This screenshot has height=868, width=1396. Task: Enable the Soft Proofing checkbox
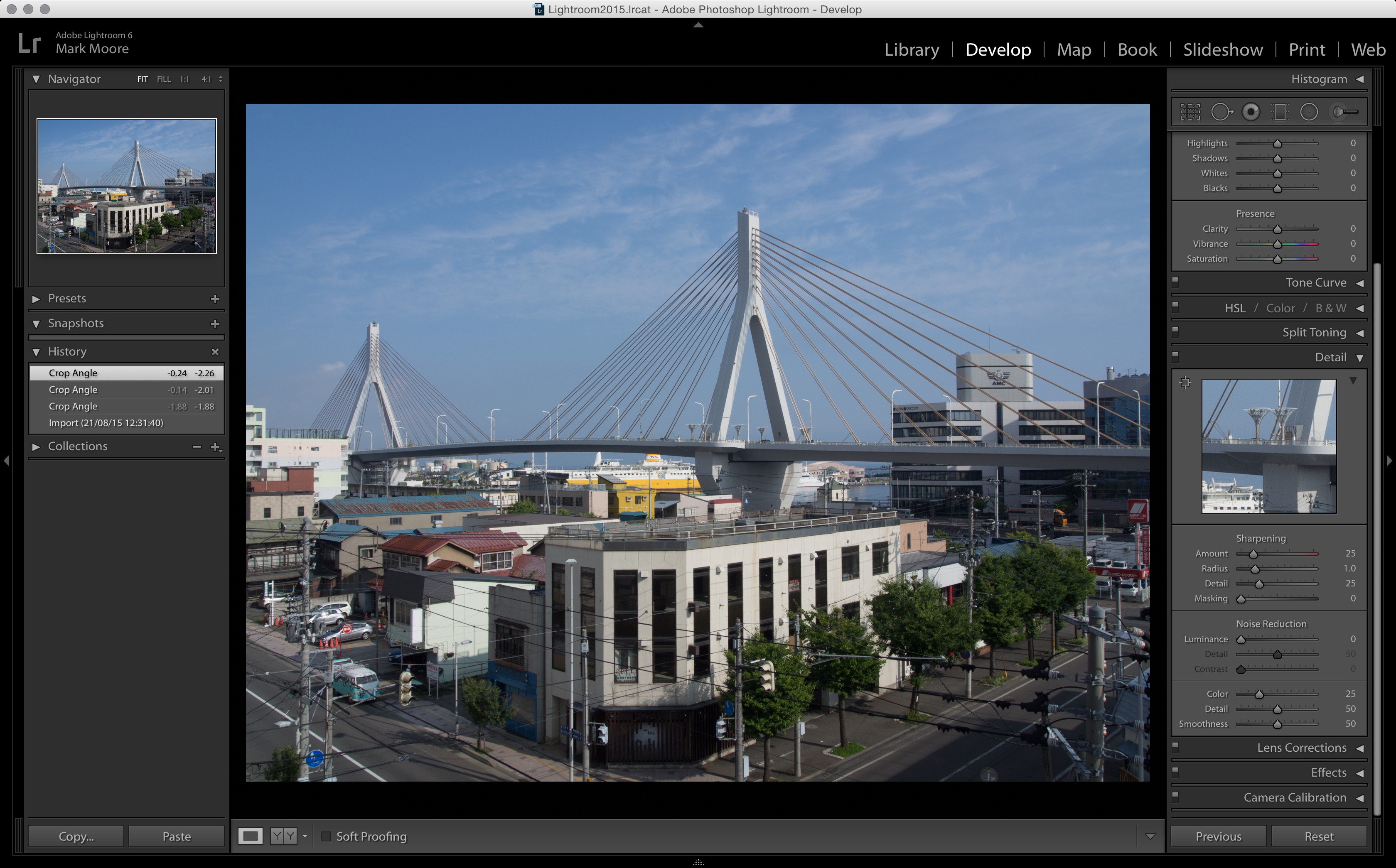[x=326, y=836]
